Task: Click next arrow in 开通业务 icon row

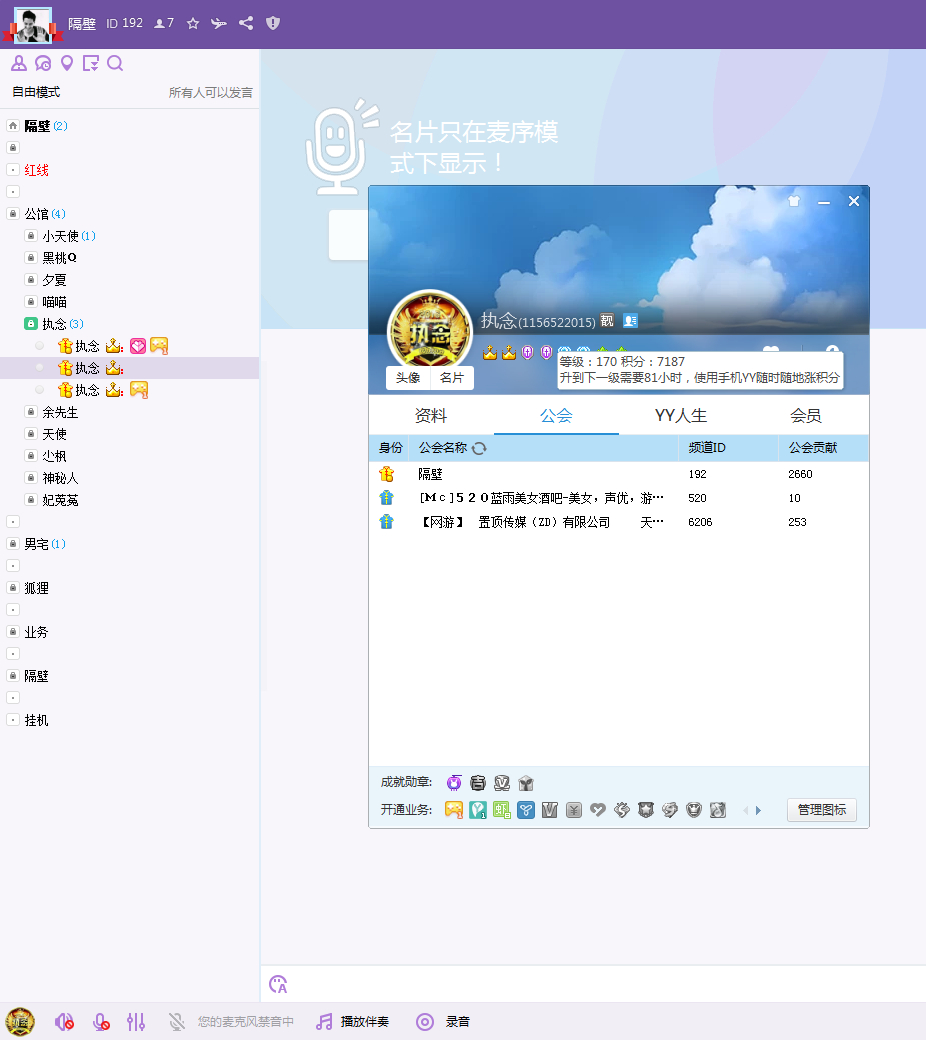Action: coord(758,811)
